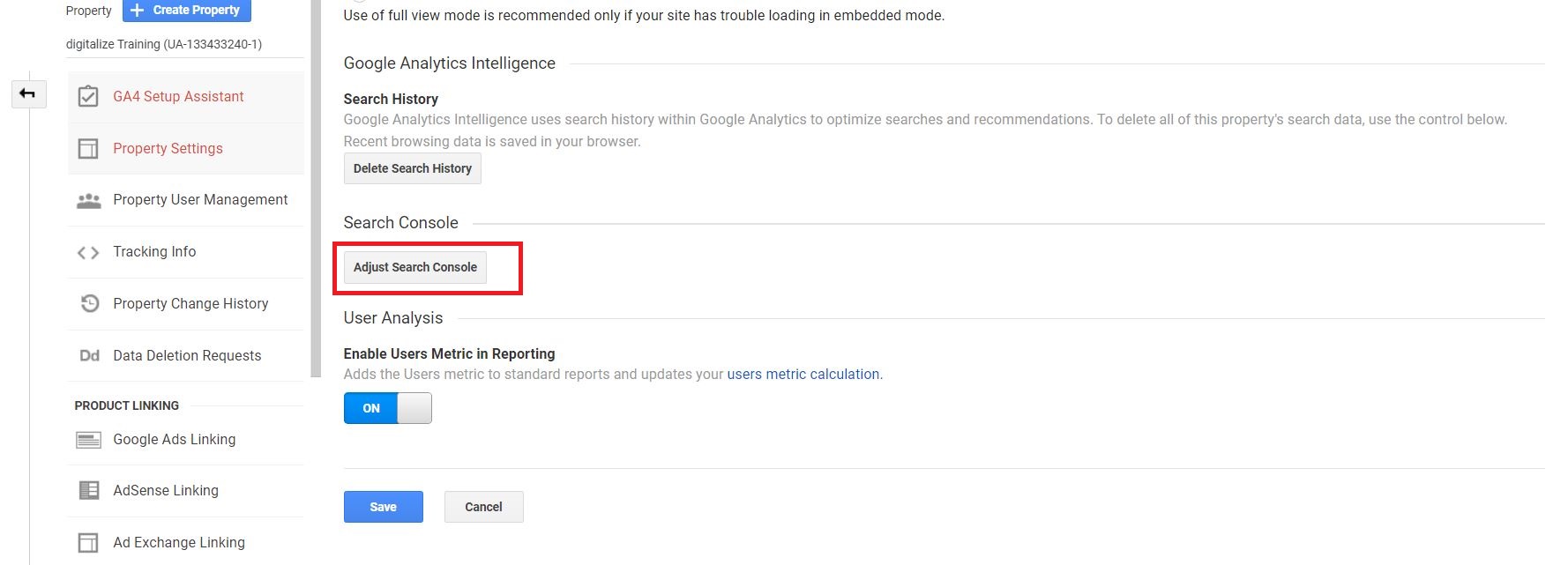
Task: Open the Tracking Info section
Action: click(x=154, y=252)
